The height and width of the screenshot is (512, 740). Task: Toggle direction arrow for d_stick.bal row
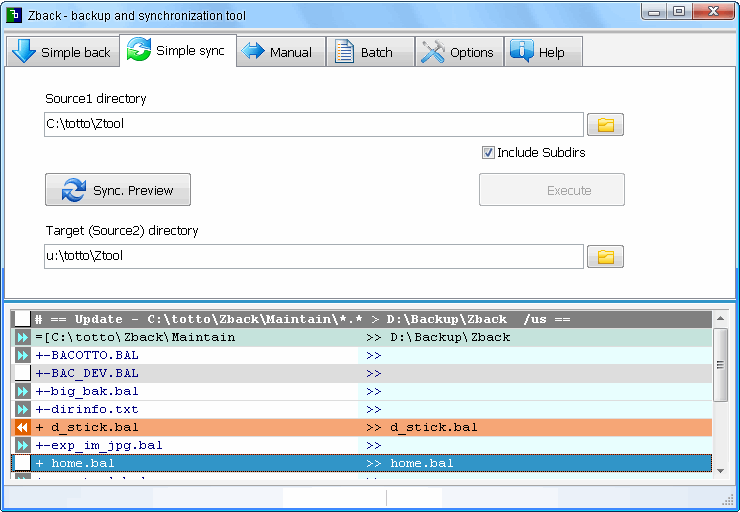click(22, 427)
